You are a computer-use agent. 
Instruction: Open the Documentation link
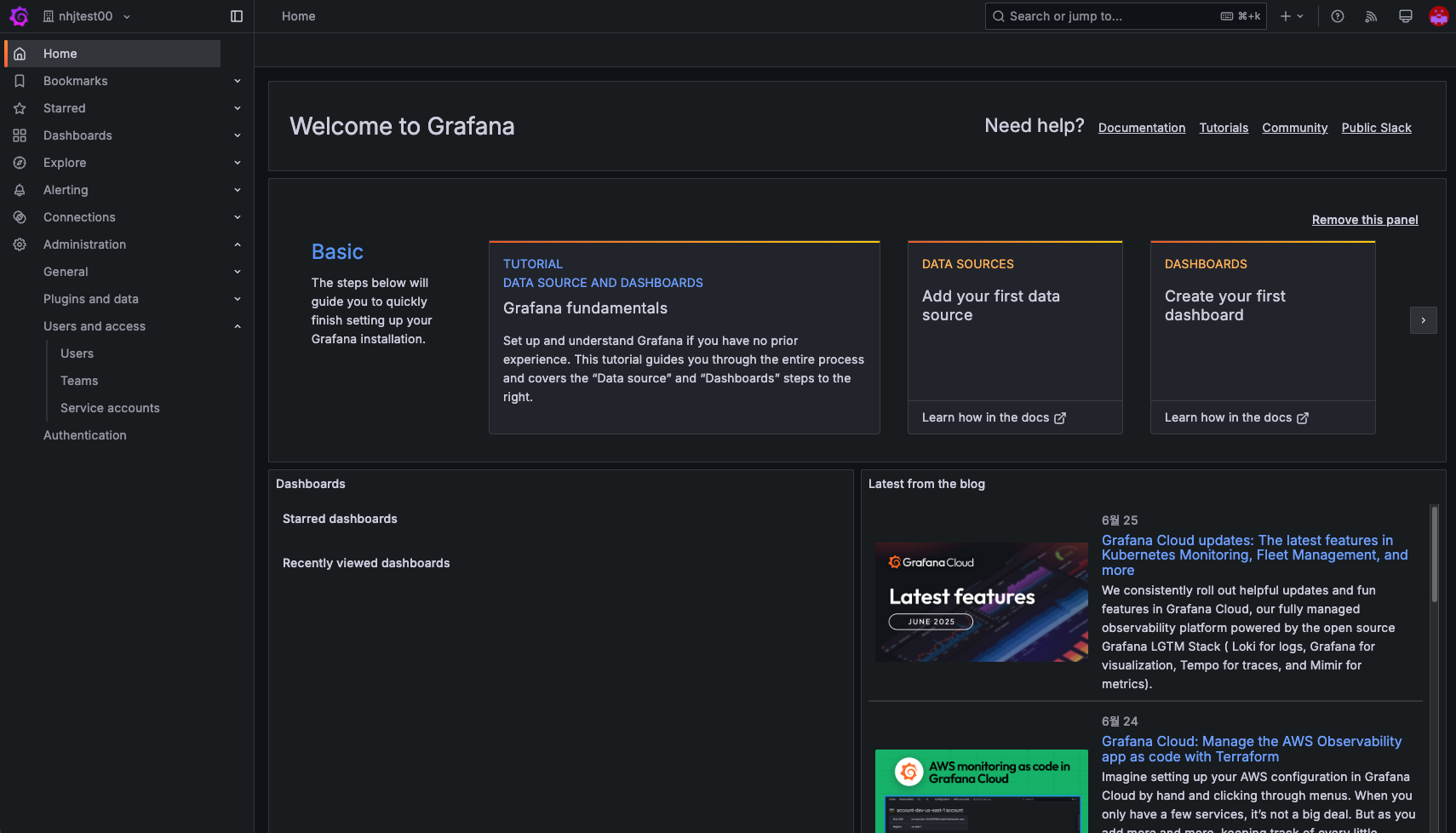[x=1142, y=128]
